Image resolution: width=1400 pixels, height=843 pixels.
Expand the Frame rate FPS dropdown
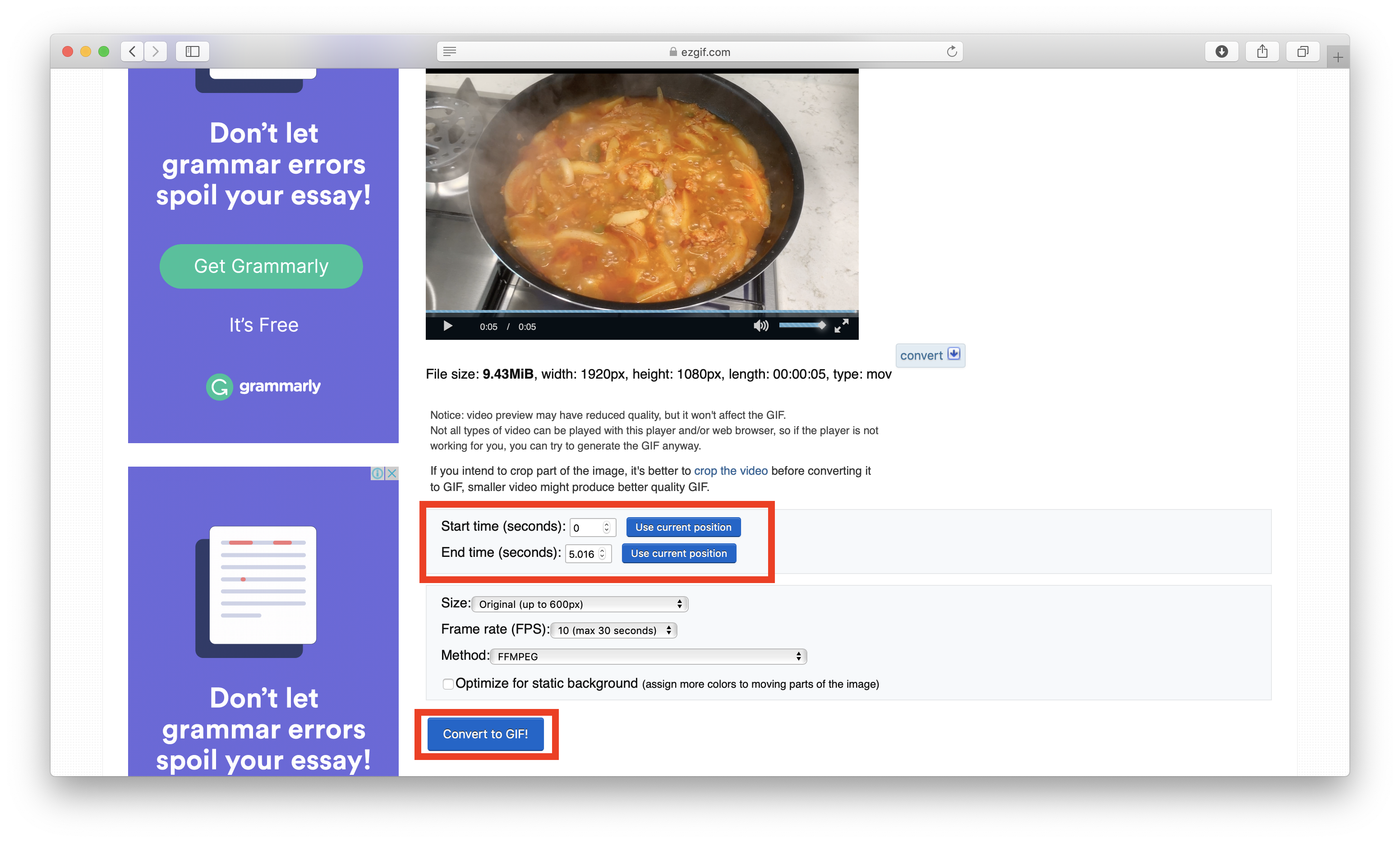coord(614,630)
